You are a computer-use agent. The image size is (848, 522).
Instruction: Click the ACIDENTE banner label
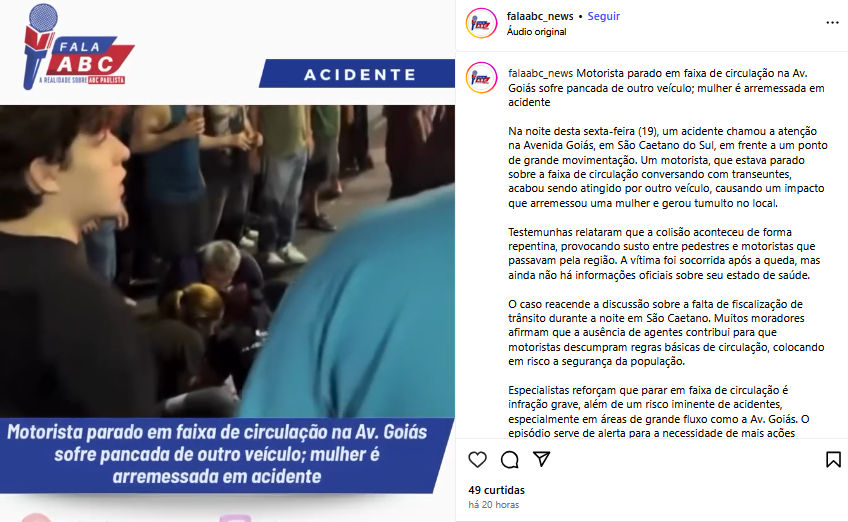[x=359, y=74]
